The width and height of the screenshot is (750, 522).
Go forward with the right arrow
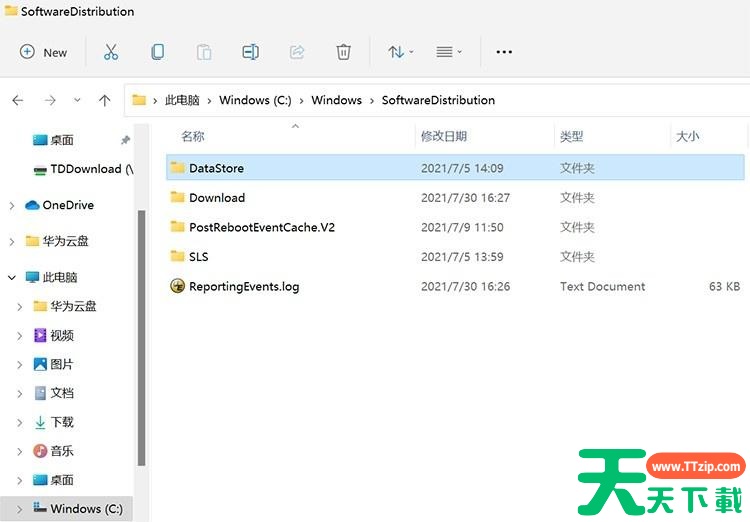click(50, 100)
